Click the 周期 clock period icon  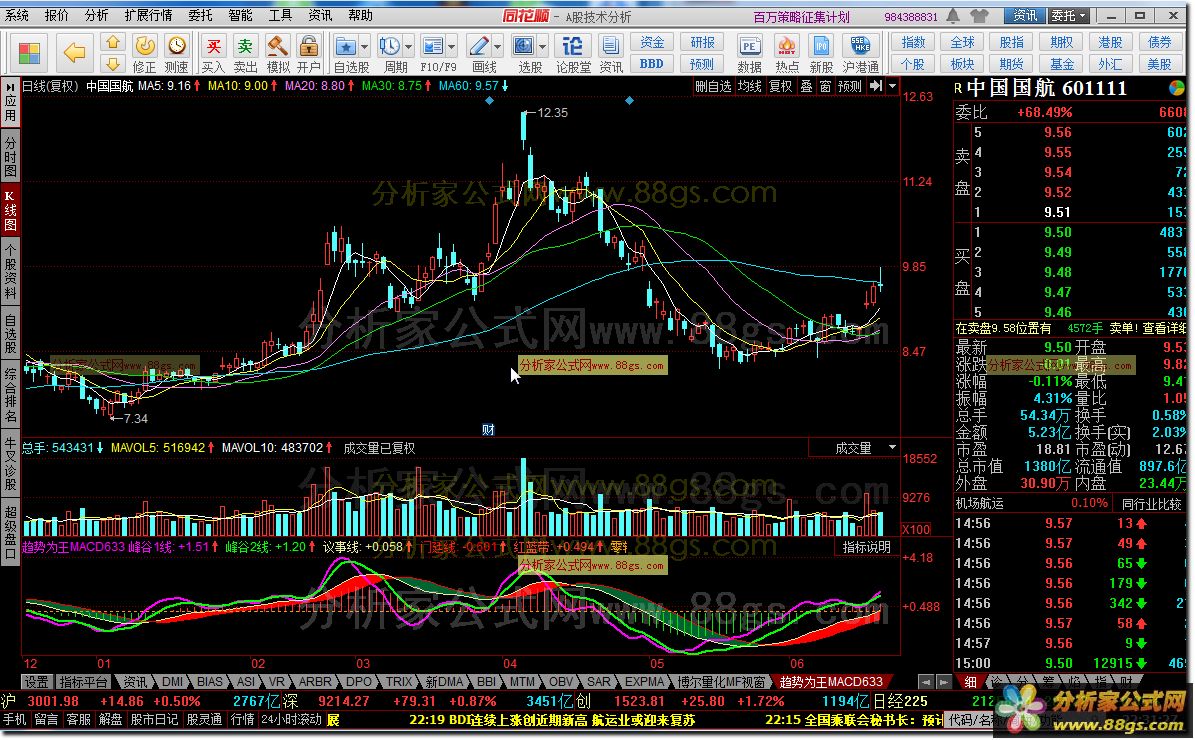pos(389,46)
